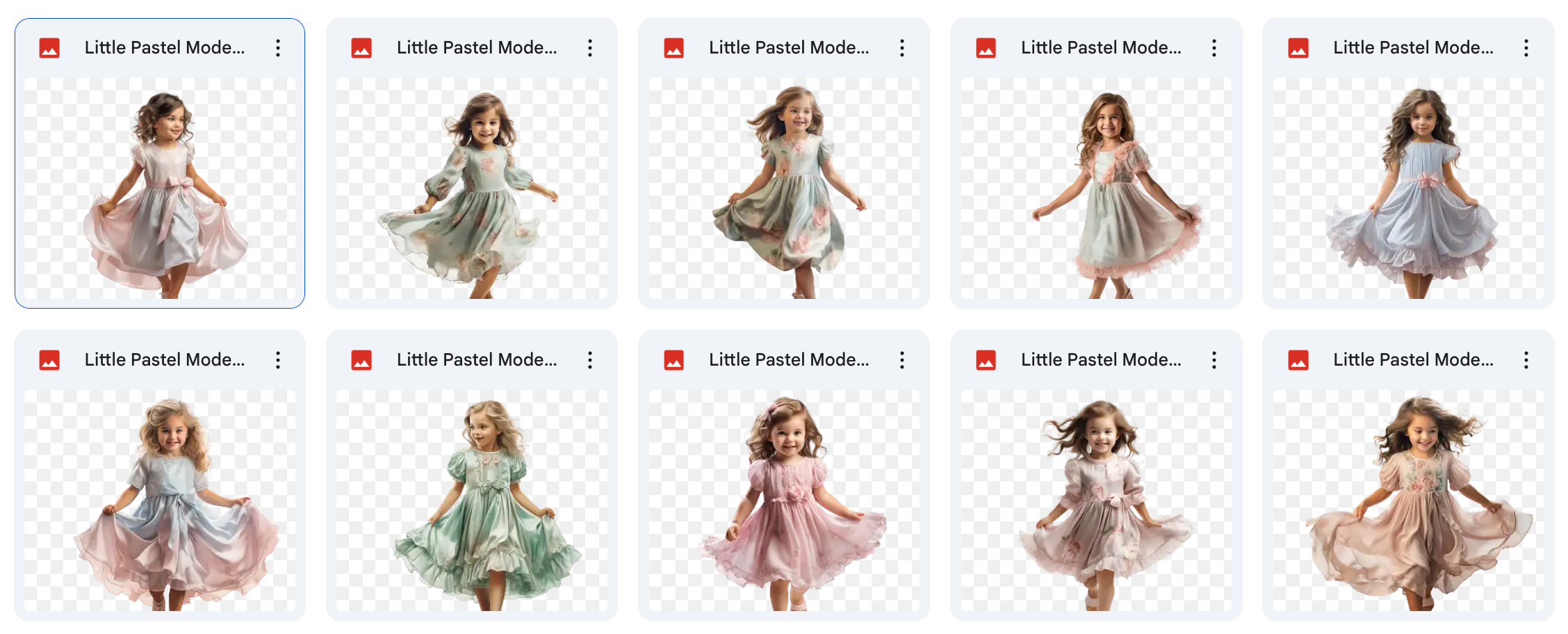Click the file name on the selected pink satin dress card
Image resolution: width=1568 pixels, height=634 pixels.
pyautogui.click(x=164, y=48)
